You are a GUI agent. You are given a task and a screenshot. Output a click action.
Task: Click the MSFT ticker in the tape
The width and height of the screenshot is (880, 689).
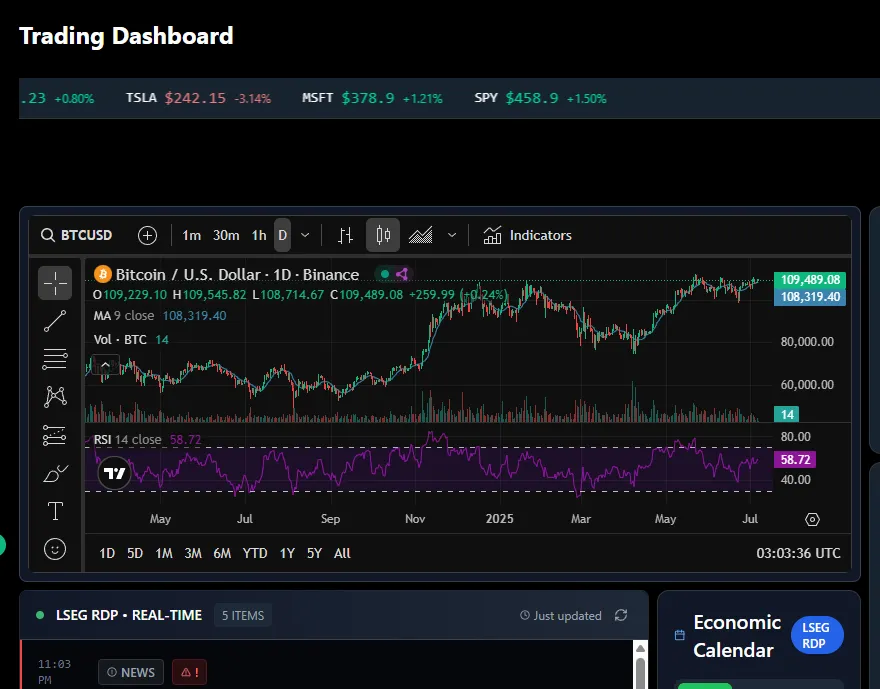coord(372,98)
